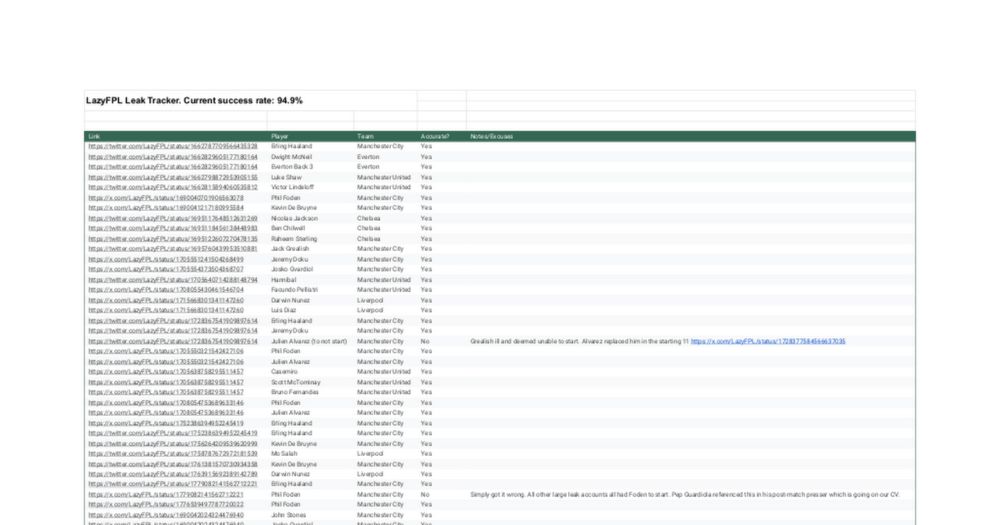
Task: Select the 'Accurate?' column header
Action: [442, 137]
